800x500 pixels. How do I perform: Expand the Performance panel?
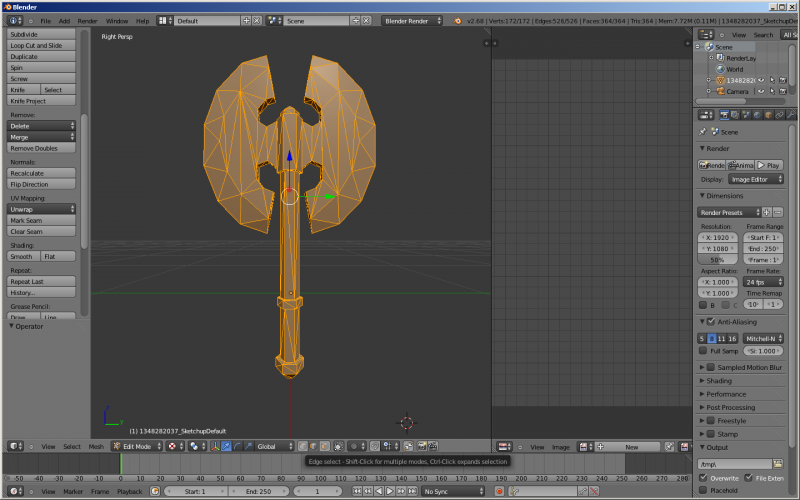click(x=726, y=394)
